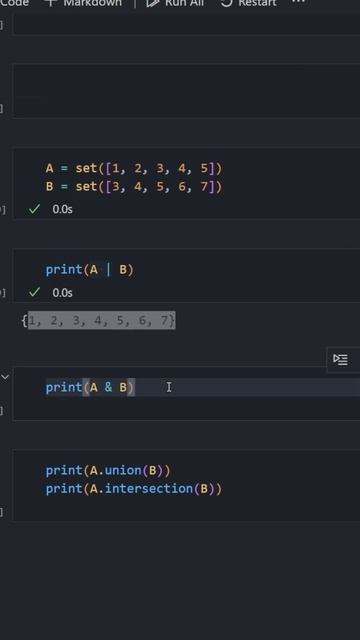Click the 0.0s execution time under print(A | B)
Viewport: 360px width, 640px height.
tap(62, 293)
